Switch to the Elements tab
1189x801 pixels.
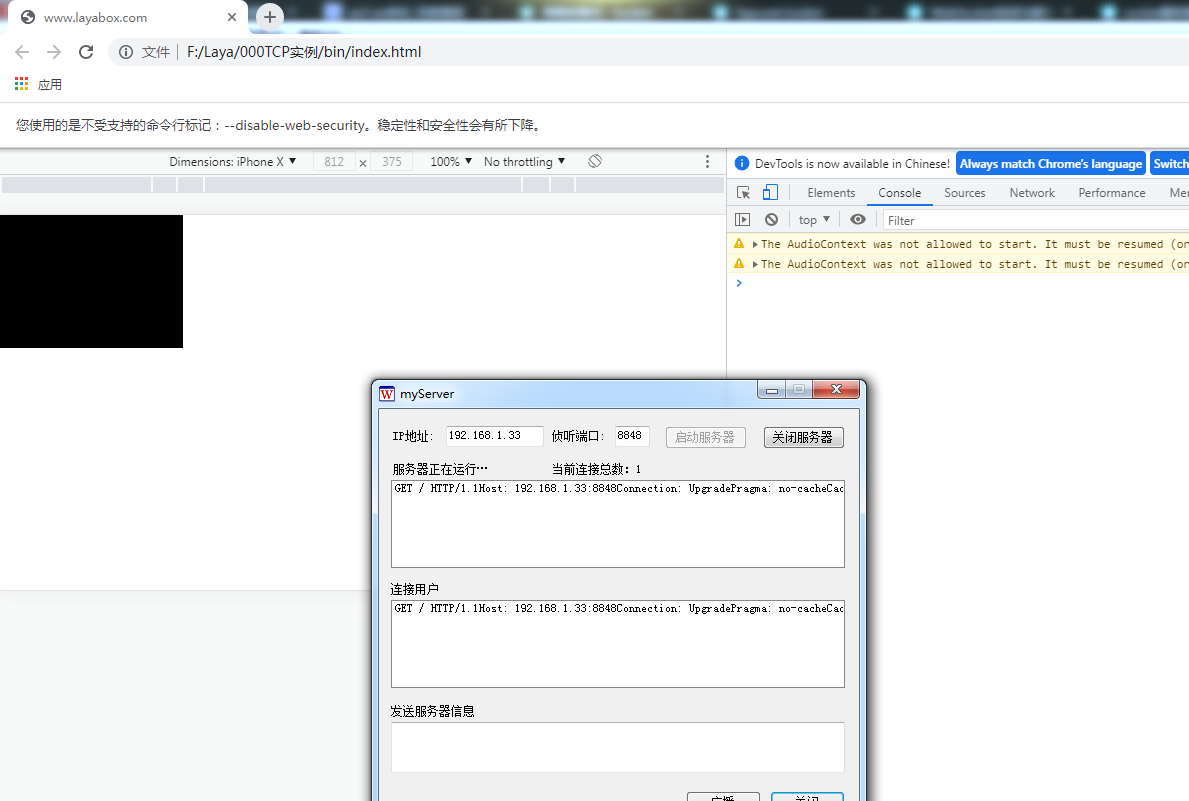(x=831, y=193)
